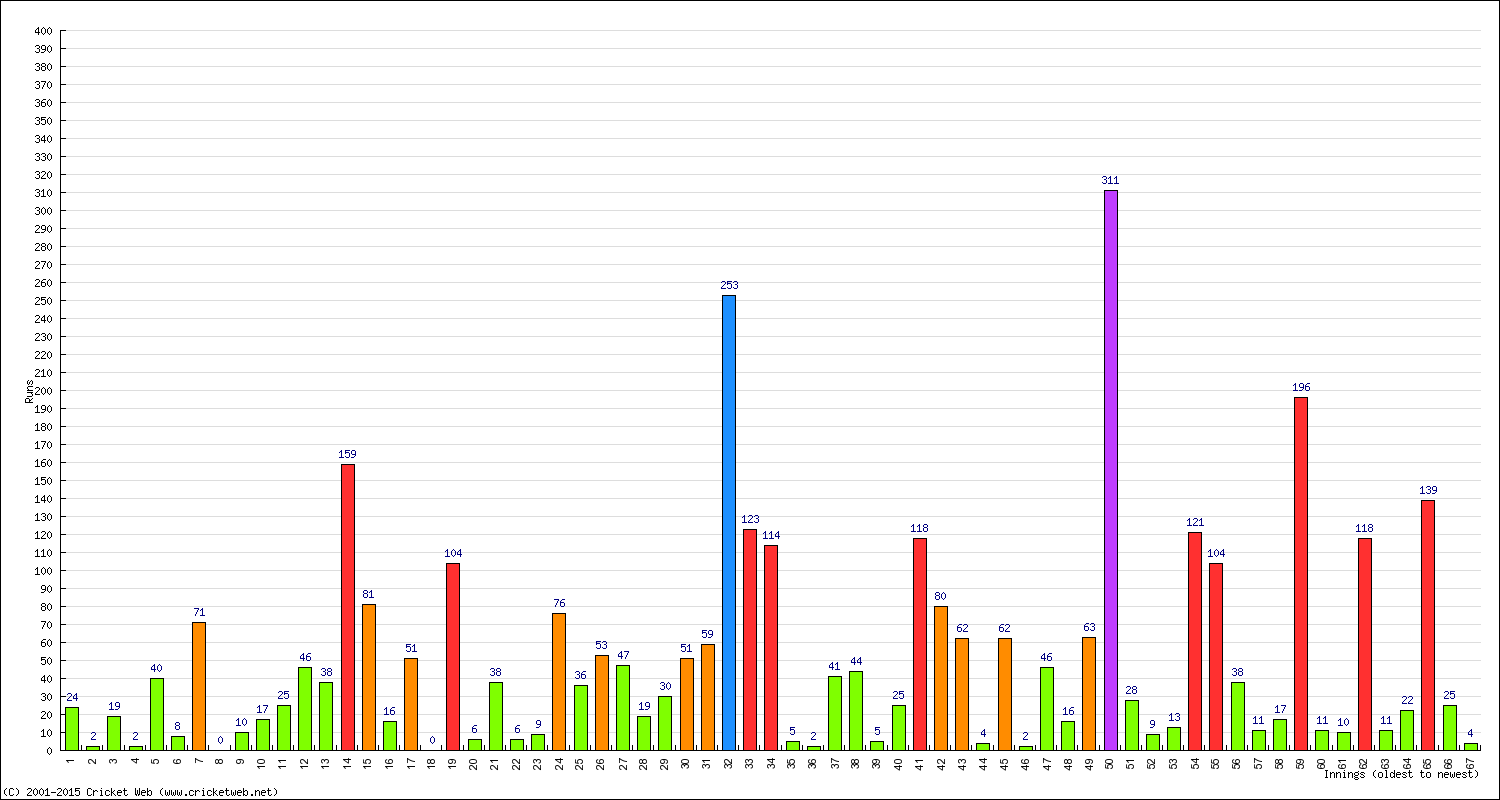
Task: Select the value label '13' at innings 53
Action: (x=1174, y=717)
